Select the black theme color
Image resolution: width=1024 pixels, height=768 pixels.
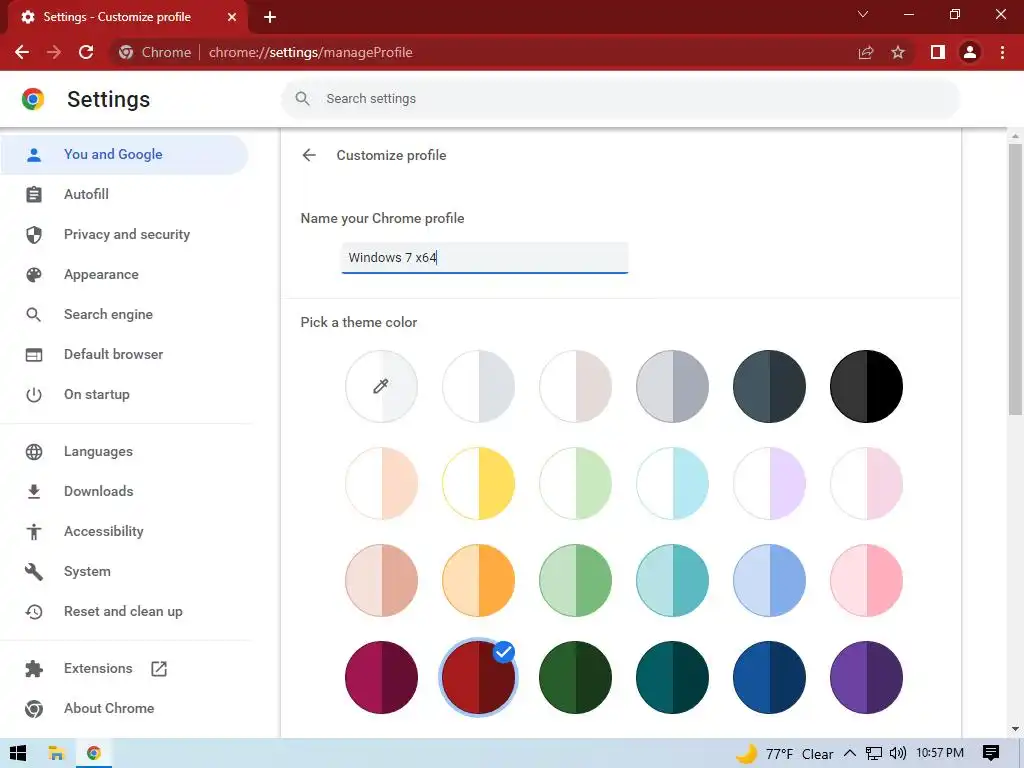[x=866, y=387]
